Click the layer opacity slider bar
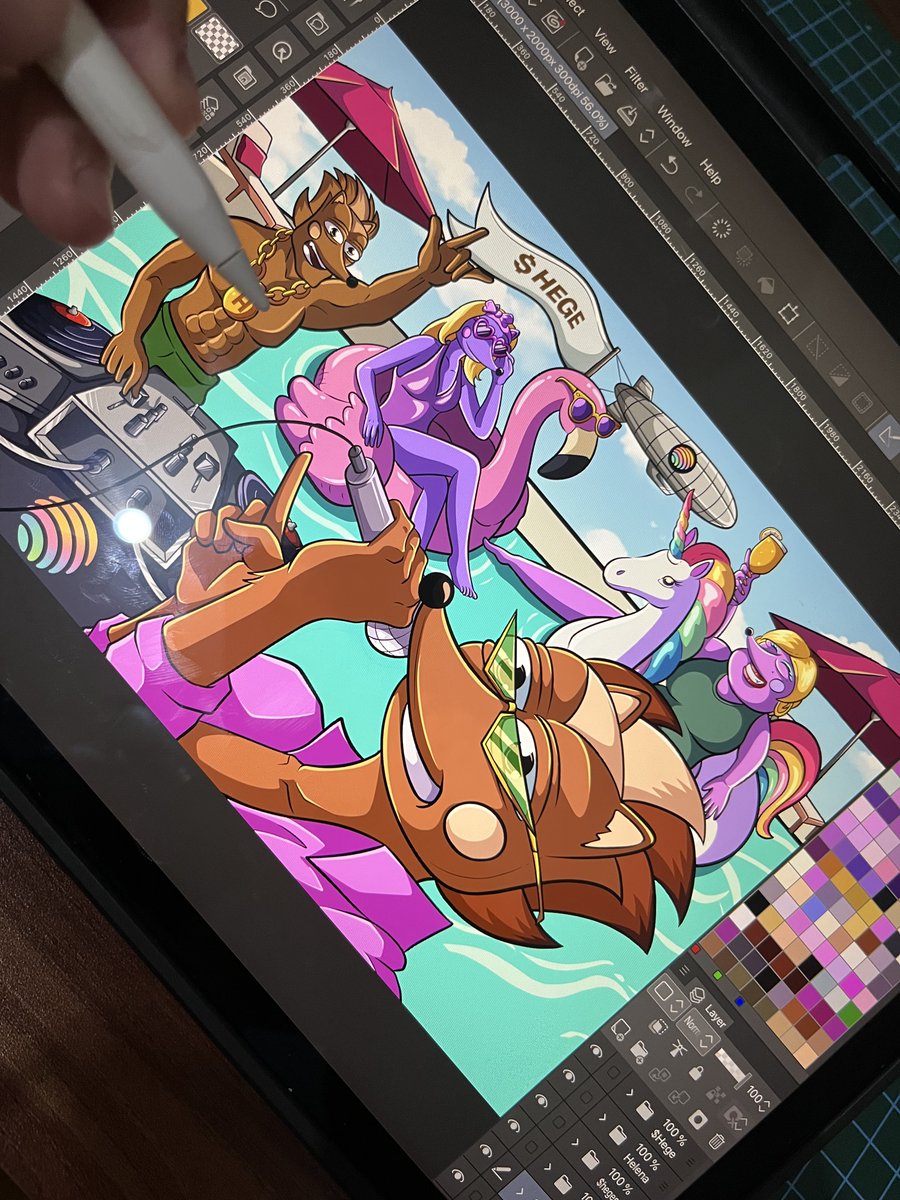The height and width of the screenshot is (1200, 900). 734,1069
